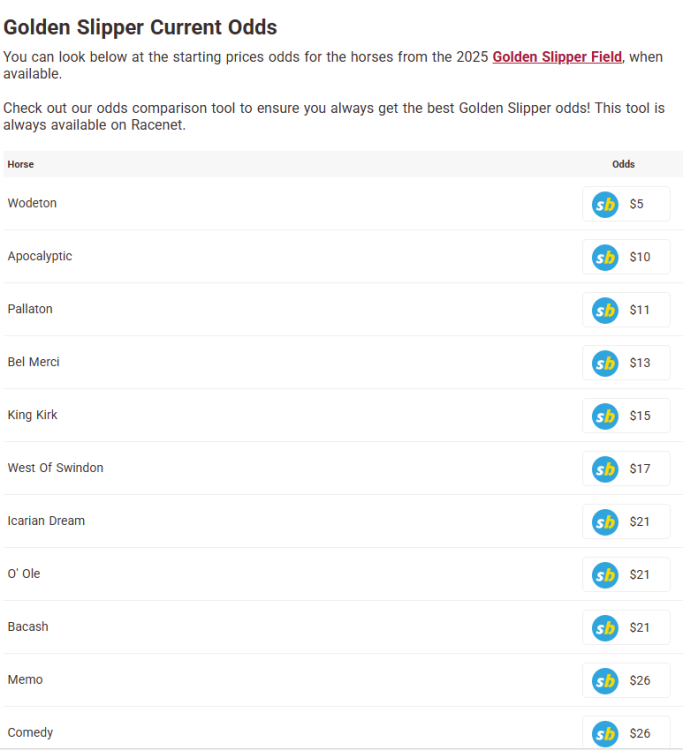683x750 pixels.
Task: Click the Sportsbet icon beside Bel Merci
Action: click(605, 364)
